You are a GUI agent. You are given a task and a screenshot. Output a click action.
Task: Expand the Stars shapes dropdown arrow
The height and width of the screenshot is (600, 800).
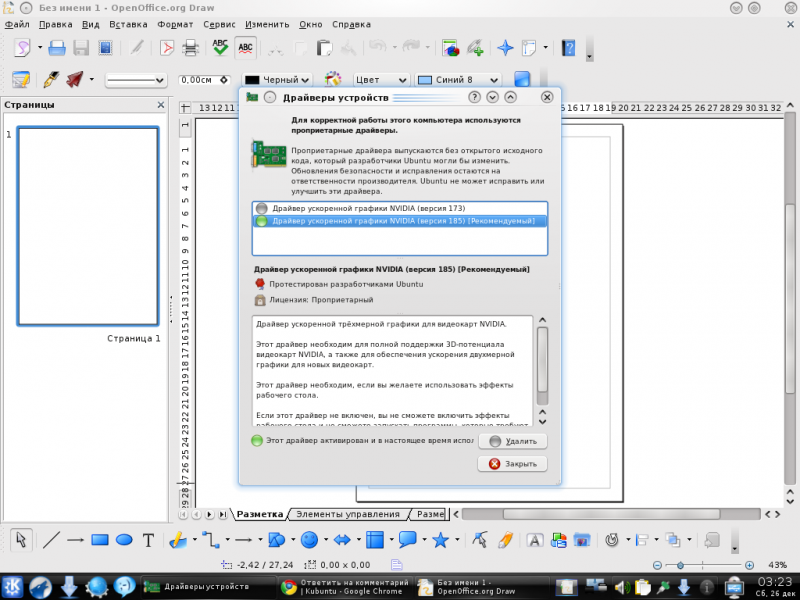457,540
